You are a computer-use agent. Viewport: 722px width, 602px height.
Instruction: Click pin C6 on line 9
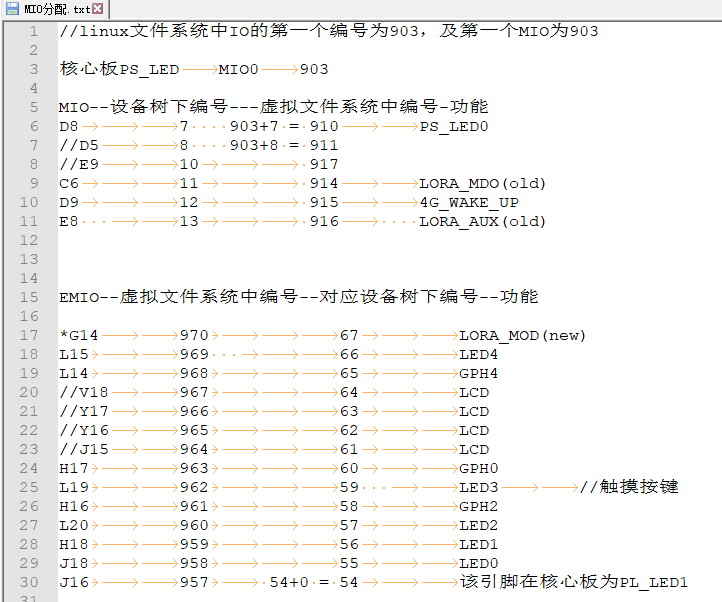coord(69,183)
